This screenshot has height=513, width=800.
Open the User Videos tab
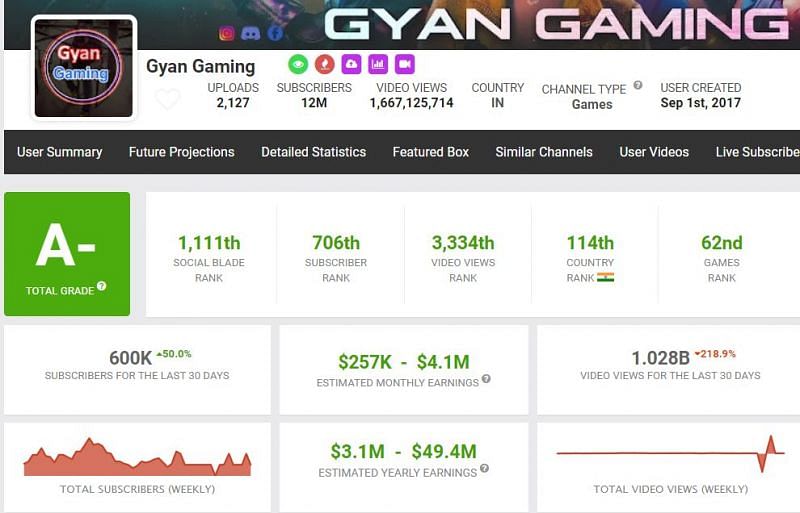[x=654, y=152]
